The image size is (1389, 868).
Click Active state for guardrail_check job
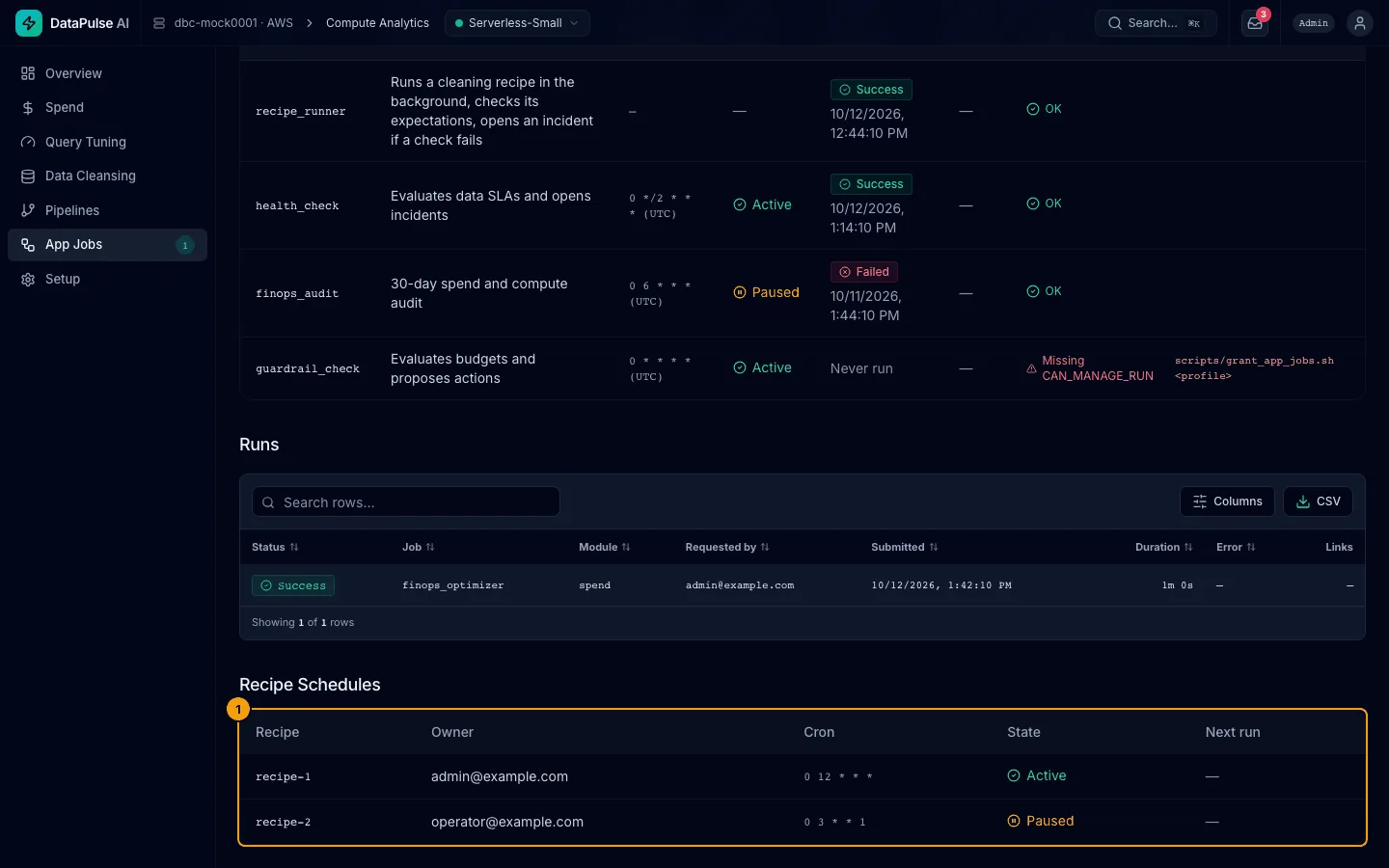(763, 367)
